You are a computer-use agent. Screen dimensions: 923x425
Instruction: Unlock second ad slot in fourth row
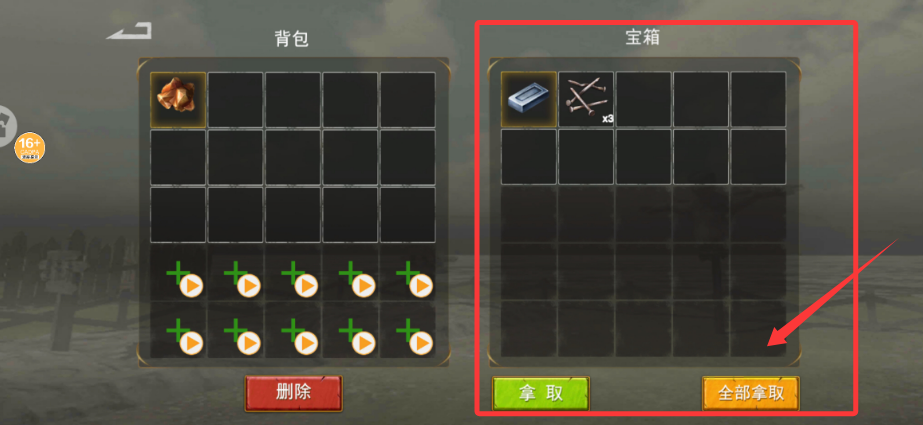235,274
